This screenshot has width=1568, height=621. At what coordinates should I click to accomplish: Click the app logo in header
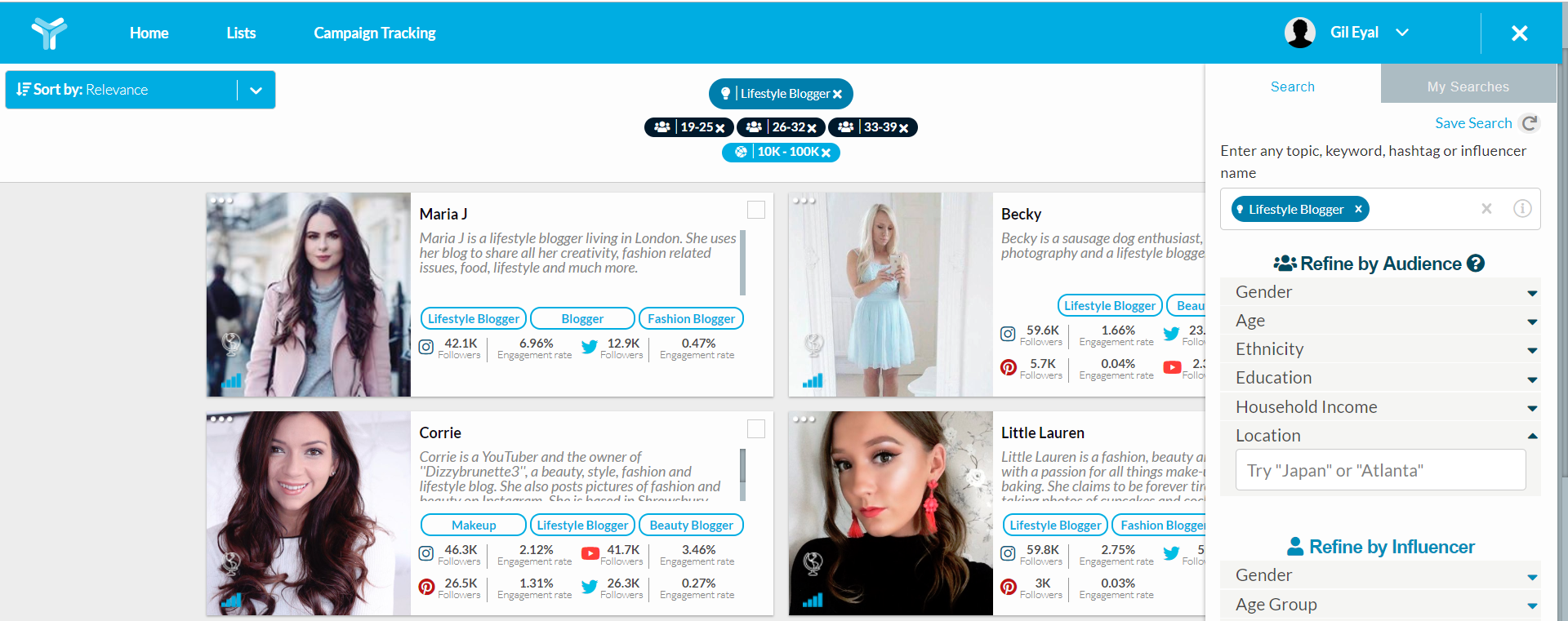tap(49, 33)
